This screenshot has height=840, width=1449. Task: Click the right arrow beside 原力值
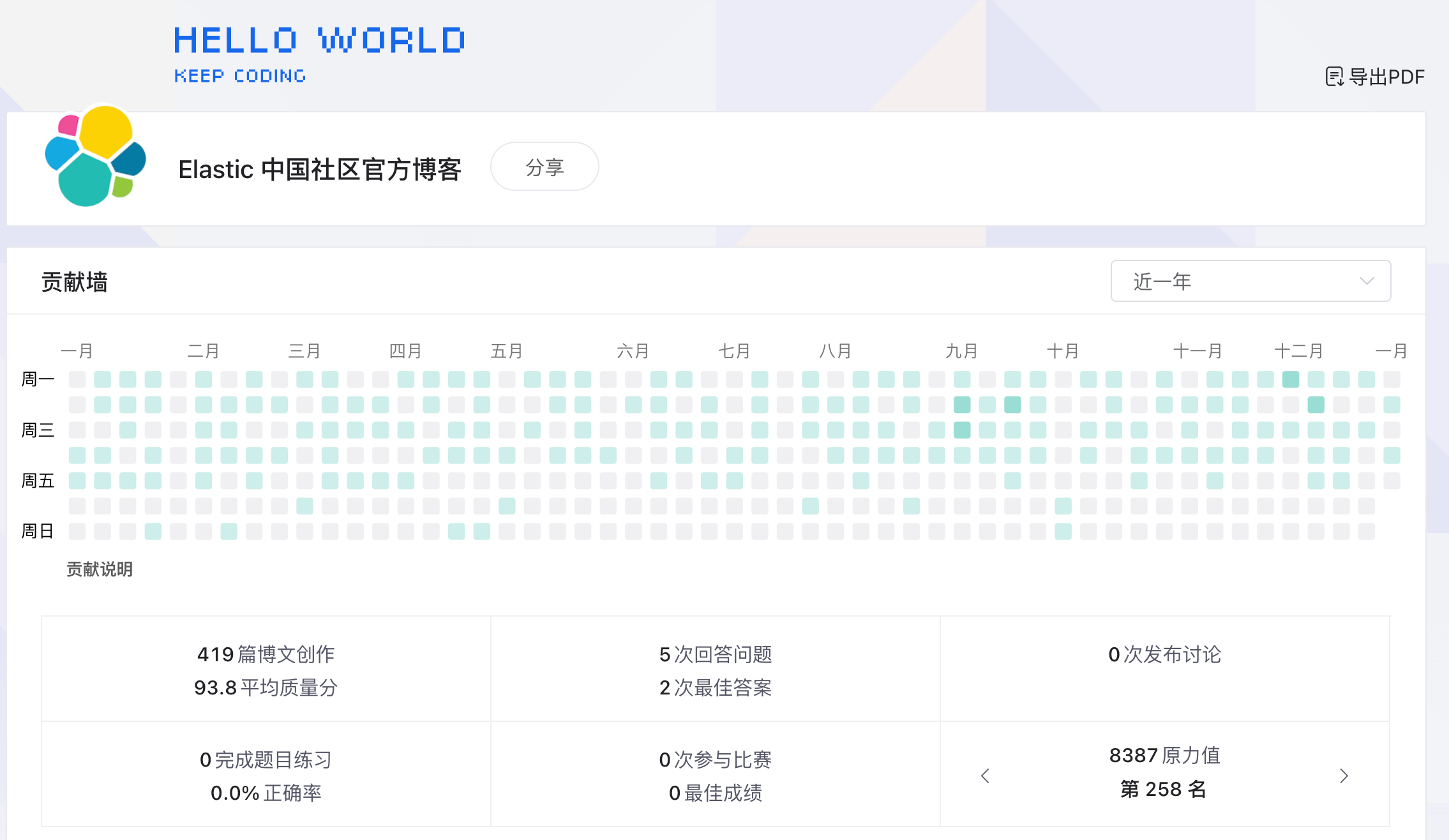tap(1344, 776)
